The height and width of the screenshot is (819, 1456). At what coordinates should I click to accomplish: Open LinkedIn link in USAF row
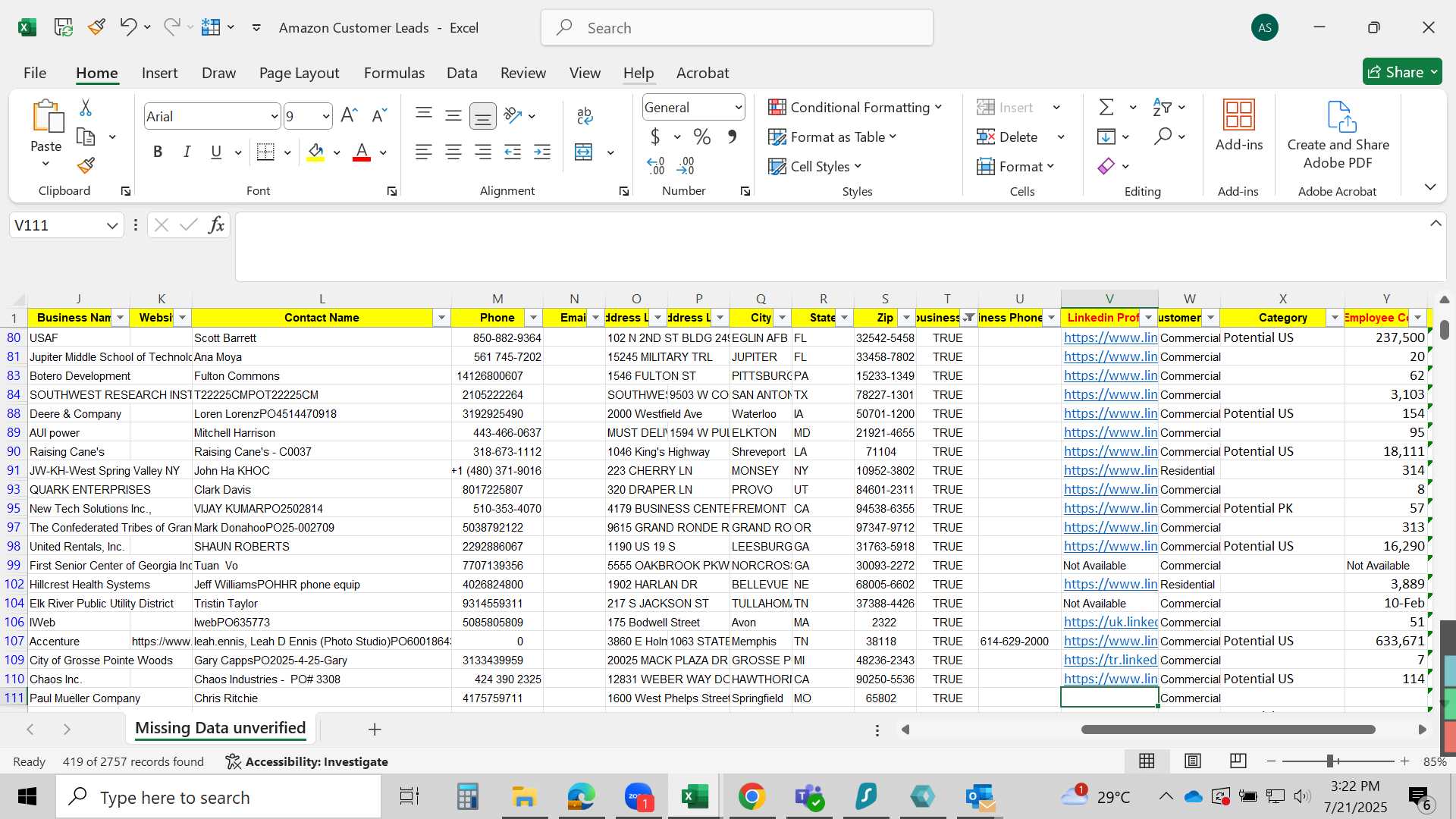(1110, 337)
